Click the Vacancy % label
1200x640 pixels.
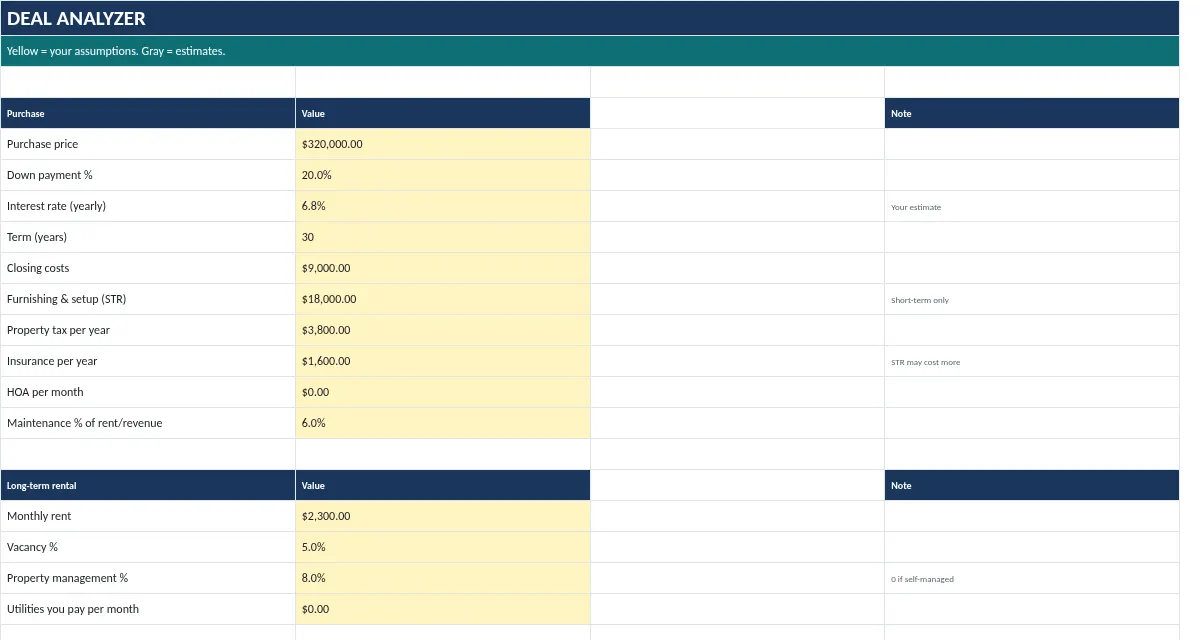coord(148,547)
